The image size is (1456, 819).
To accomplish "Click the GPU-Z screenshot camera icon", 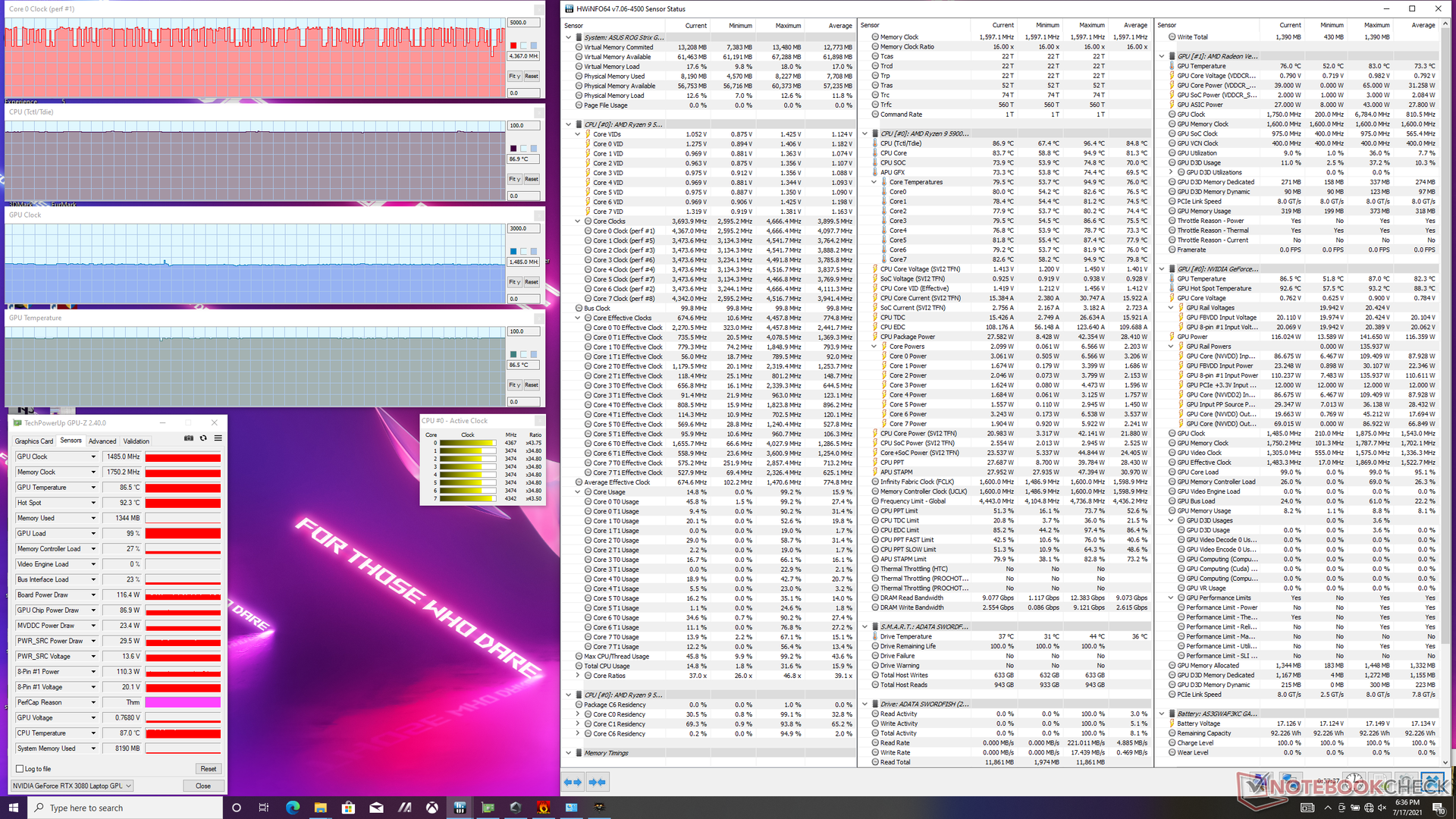I will pyautogui.click(x=189, y=438).
